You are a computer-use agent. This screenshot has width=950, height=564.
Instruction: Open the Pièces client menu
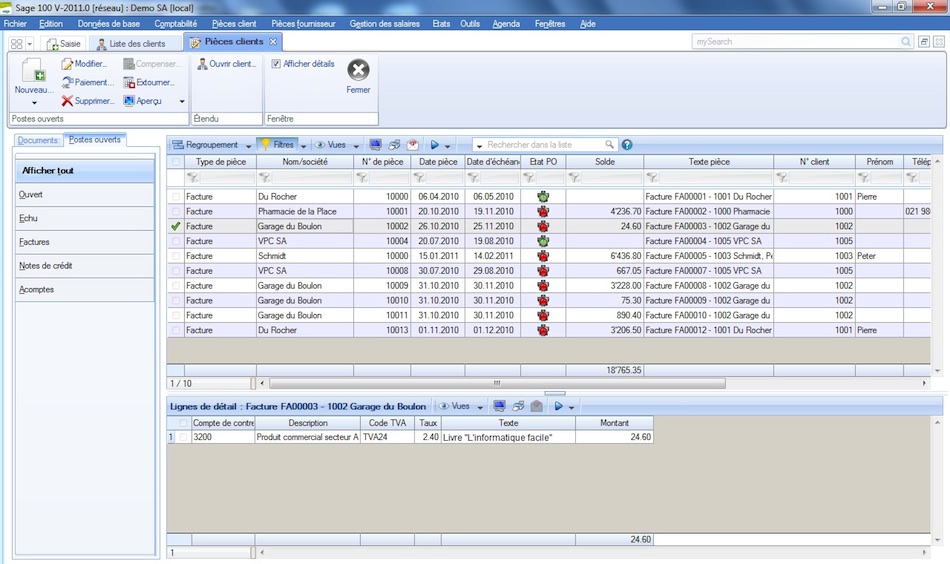tap(234, 24)
